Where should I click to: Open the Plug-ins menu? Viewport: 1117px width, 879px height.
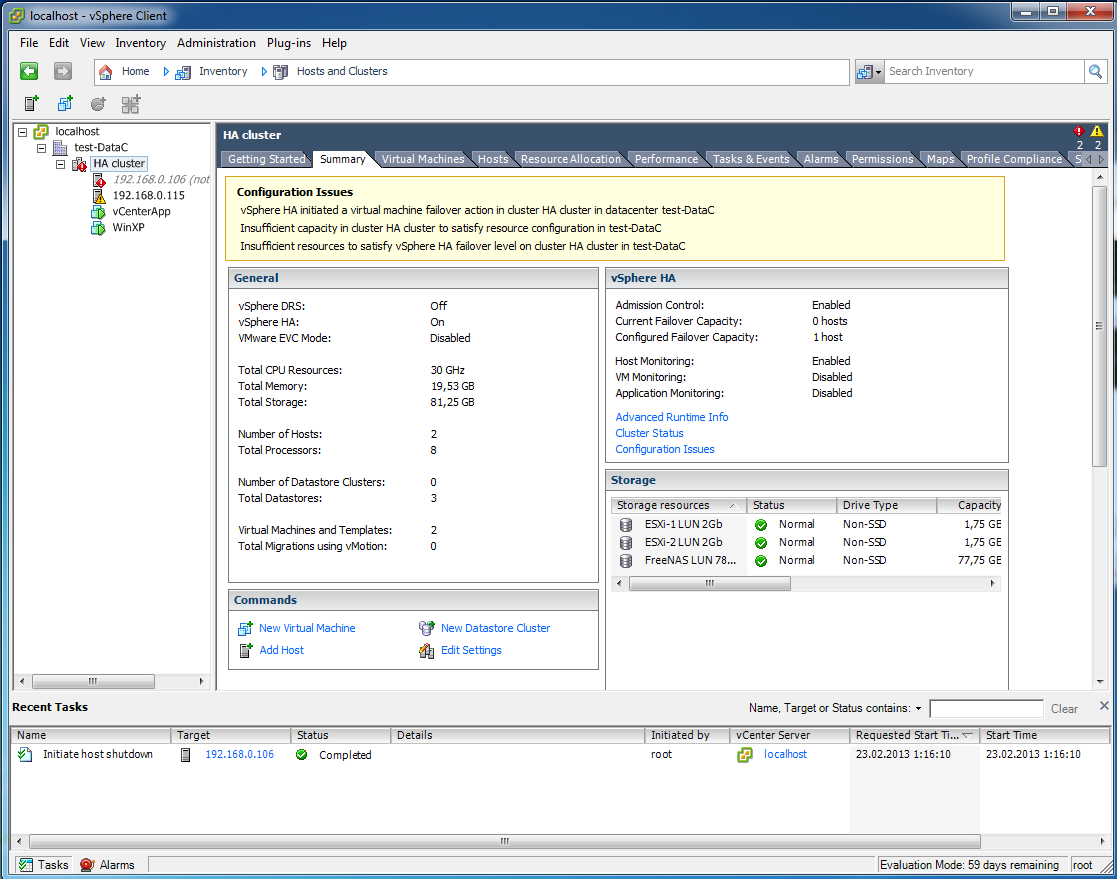pyautogui.click(x=289, y=43)
